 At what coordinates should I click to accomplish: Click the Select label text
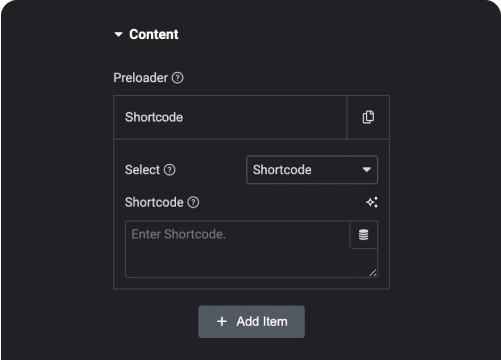142,170
